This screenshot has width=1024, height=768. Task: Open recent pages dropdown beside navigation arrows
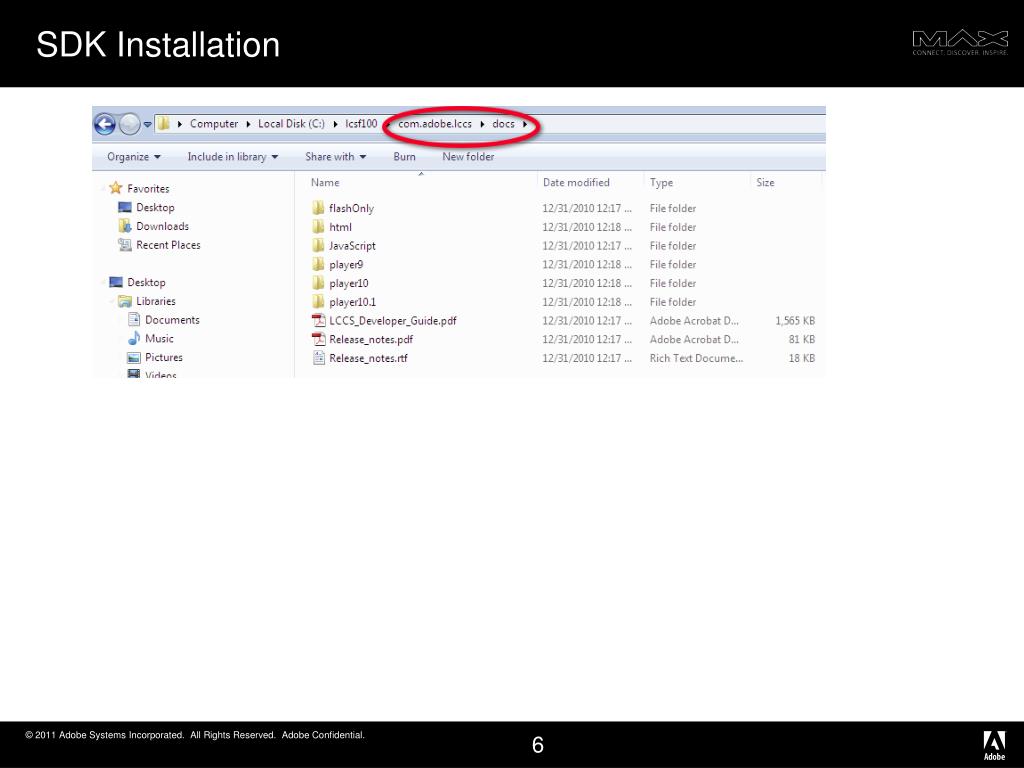(x=148, y=124)
